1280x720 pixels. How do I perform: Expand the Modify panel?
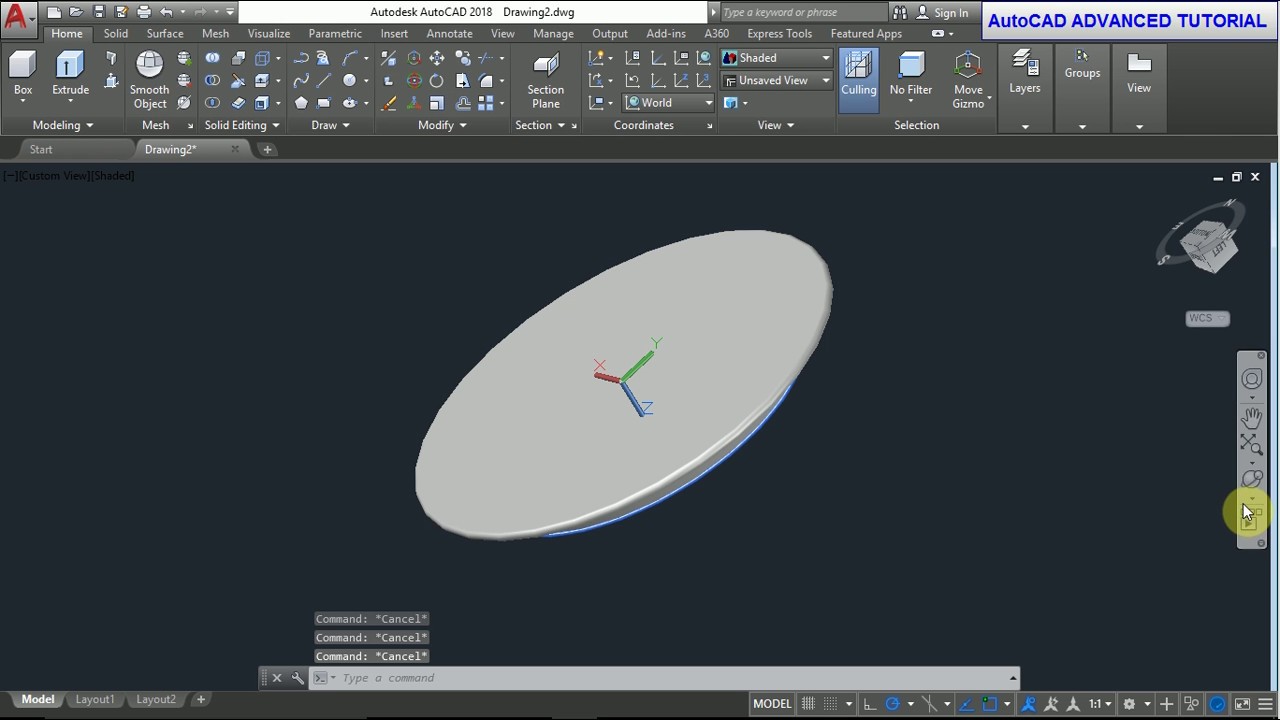[442, 125]
